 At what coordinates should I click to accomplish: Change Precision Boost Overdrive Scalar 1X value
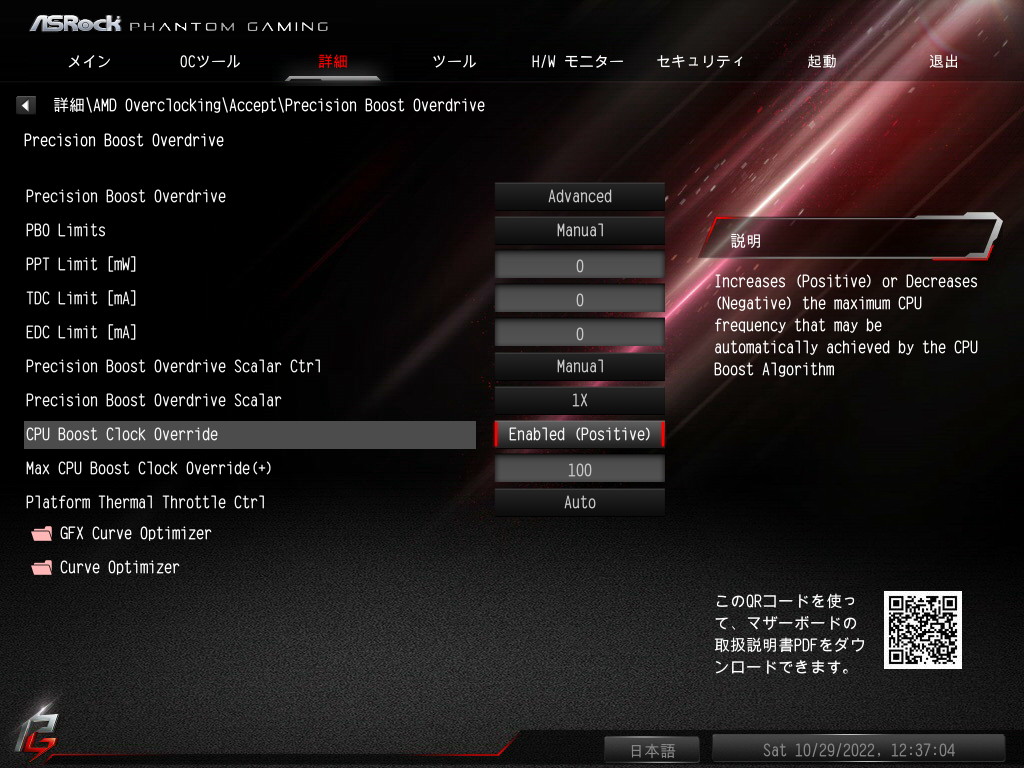pos(579,400)
